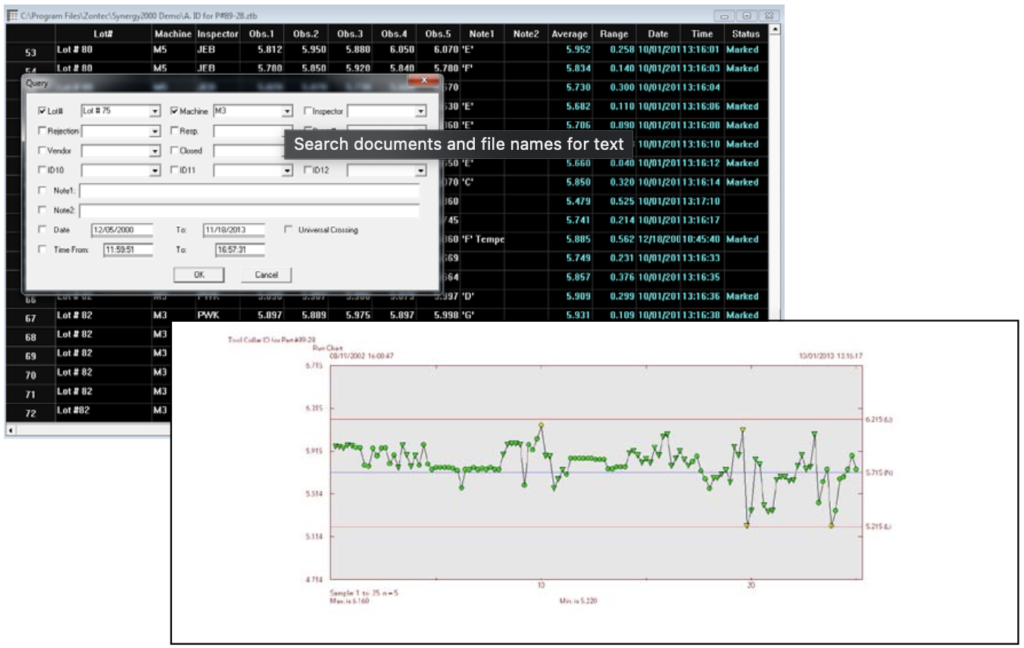The width and height of the screenshot is (1024, 648).
Task: Tick the Resp. checkbox
Action: 174,131
